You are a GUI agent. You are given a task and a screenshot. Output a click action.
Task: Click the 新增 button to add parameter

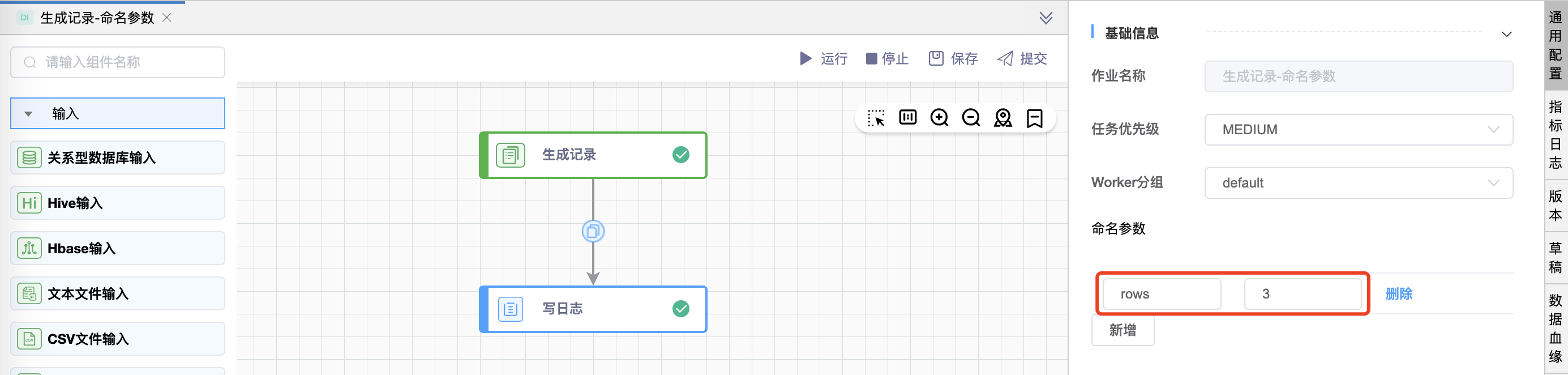click(x=1123, y=330)
